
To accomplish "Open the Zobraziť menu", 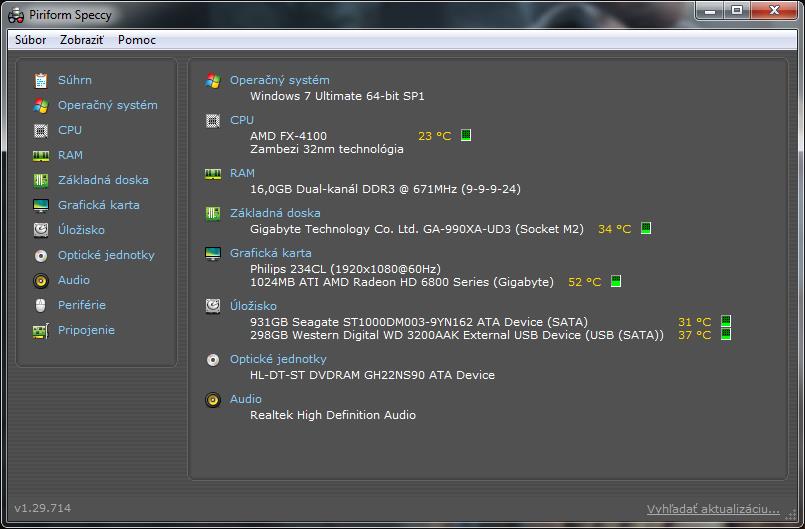I will 82,40.
